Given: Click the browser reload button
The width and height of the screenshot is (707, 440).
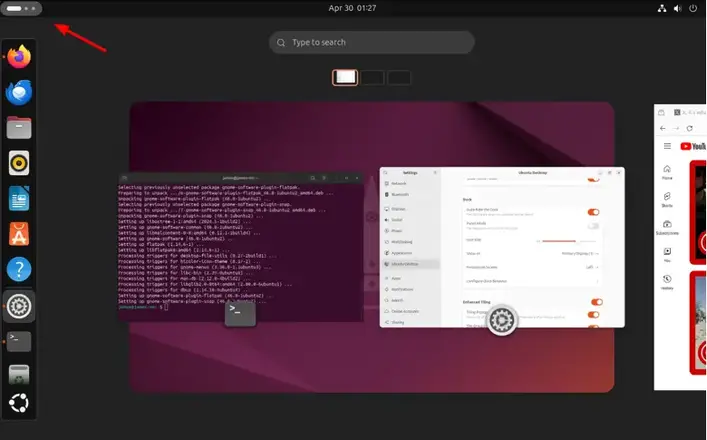Looking at the screenshot, I should (689, 128).
